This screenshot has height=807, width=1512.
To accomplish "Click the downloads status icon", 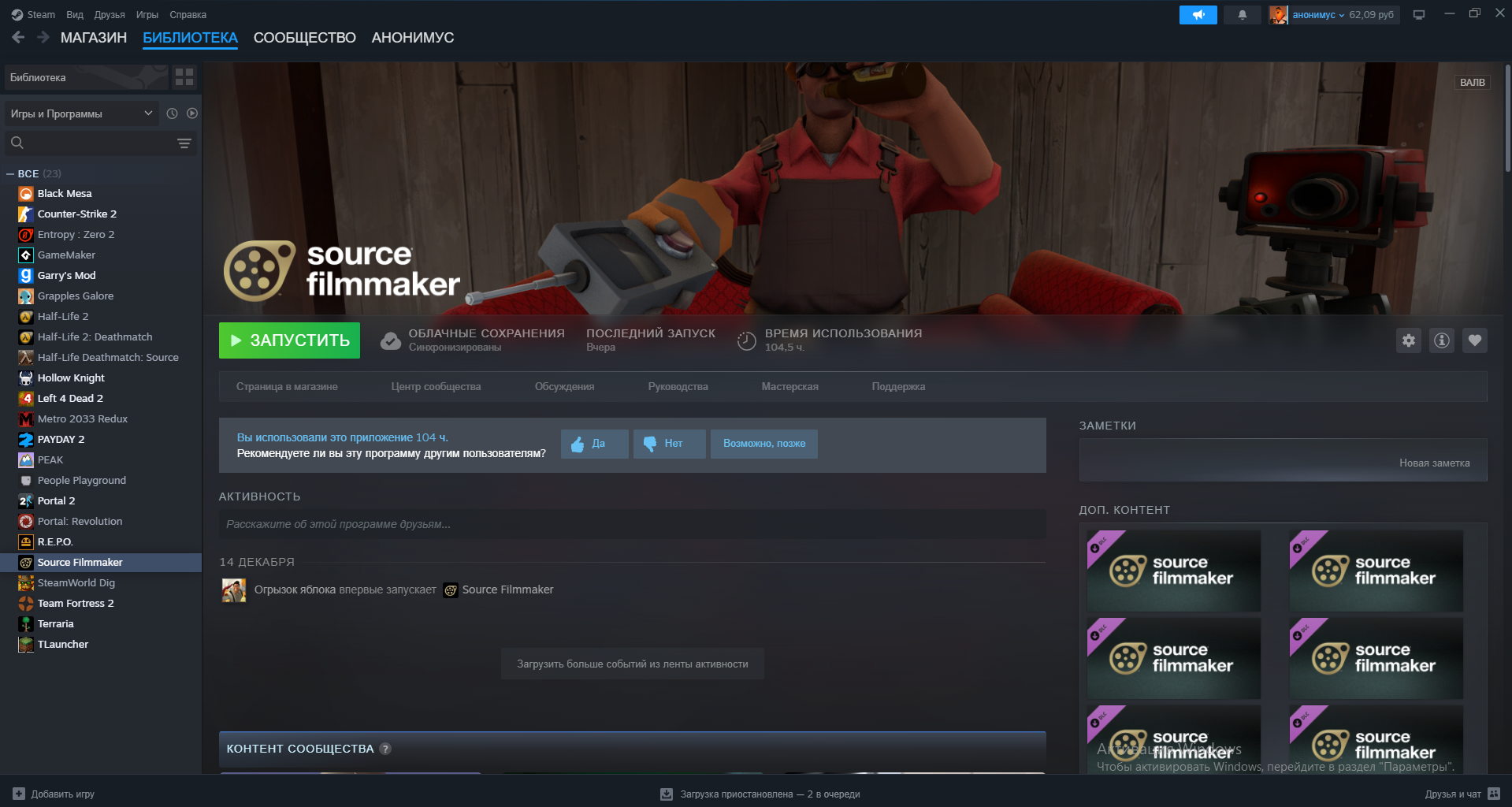I will point(667,794).
